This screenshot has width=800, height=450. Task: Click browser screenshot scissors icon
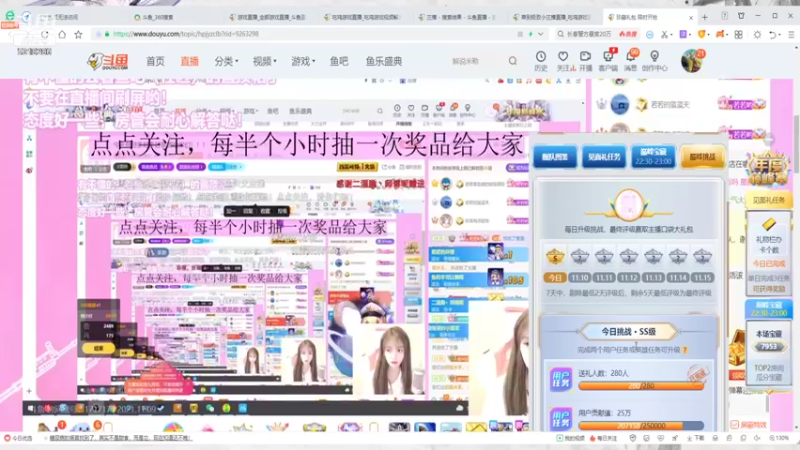pos(665,34)
